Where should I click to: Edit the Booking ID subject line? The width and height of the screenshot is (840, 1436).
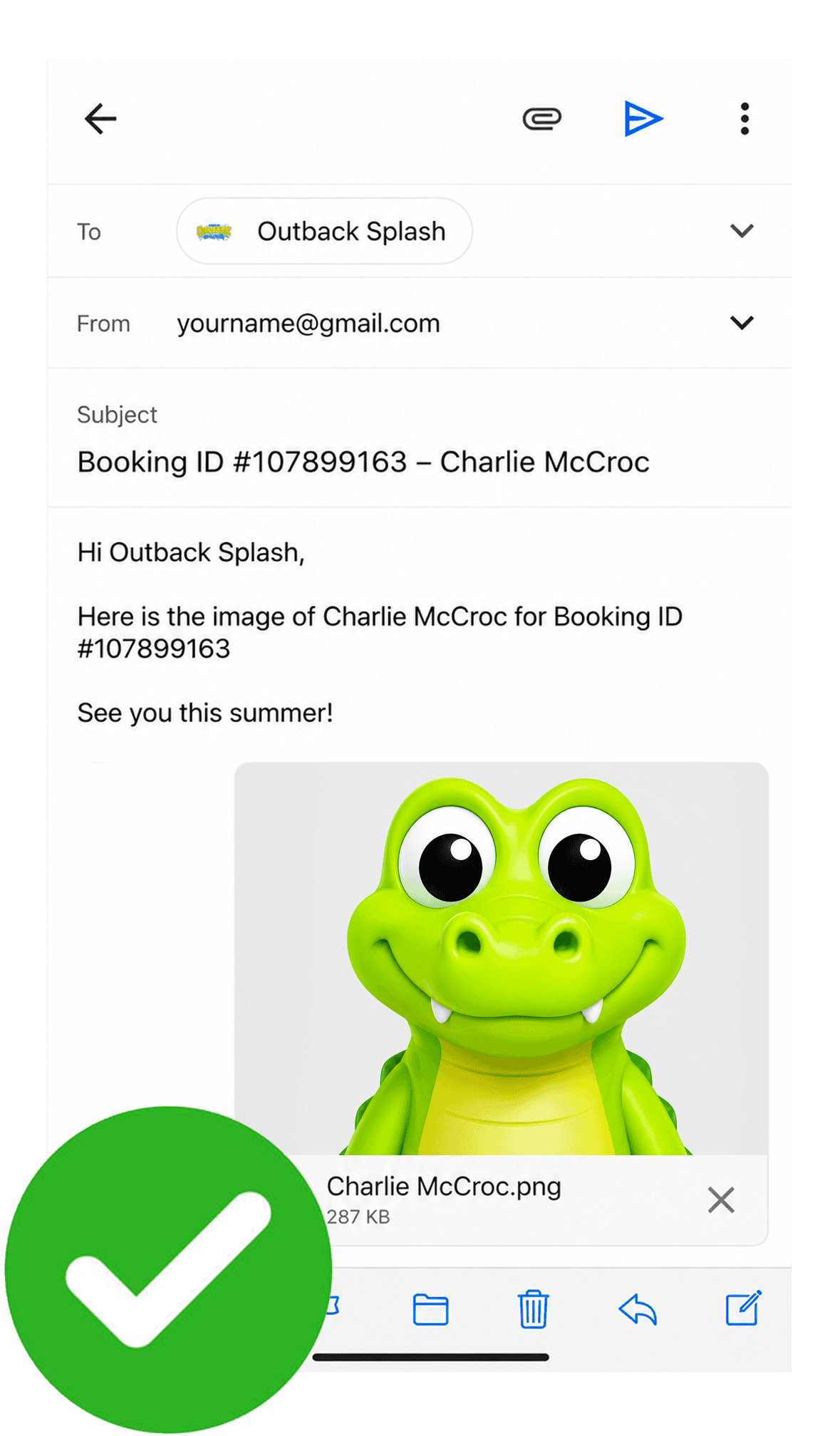point(363,462)
